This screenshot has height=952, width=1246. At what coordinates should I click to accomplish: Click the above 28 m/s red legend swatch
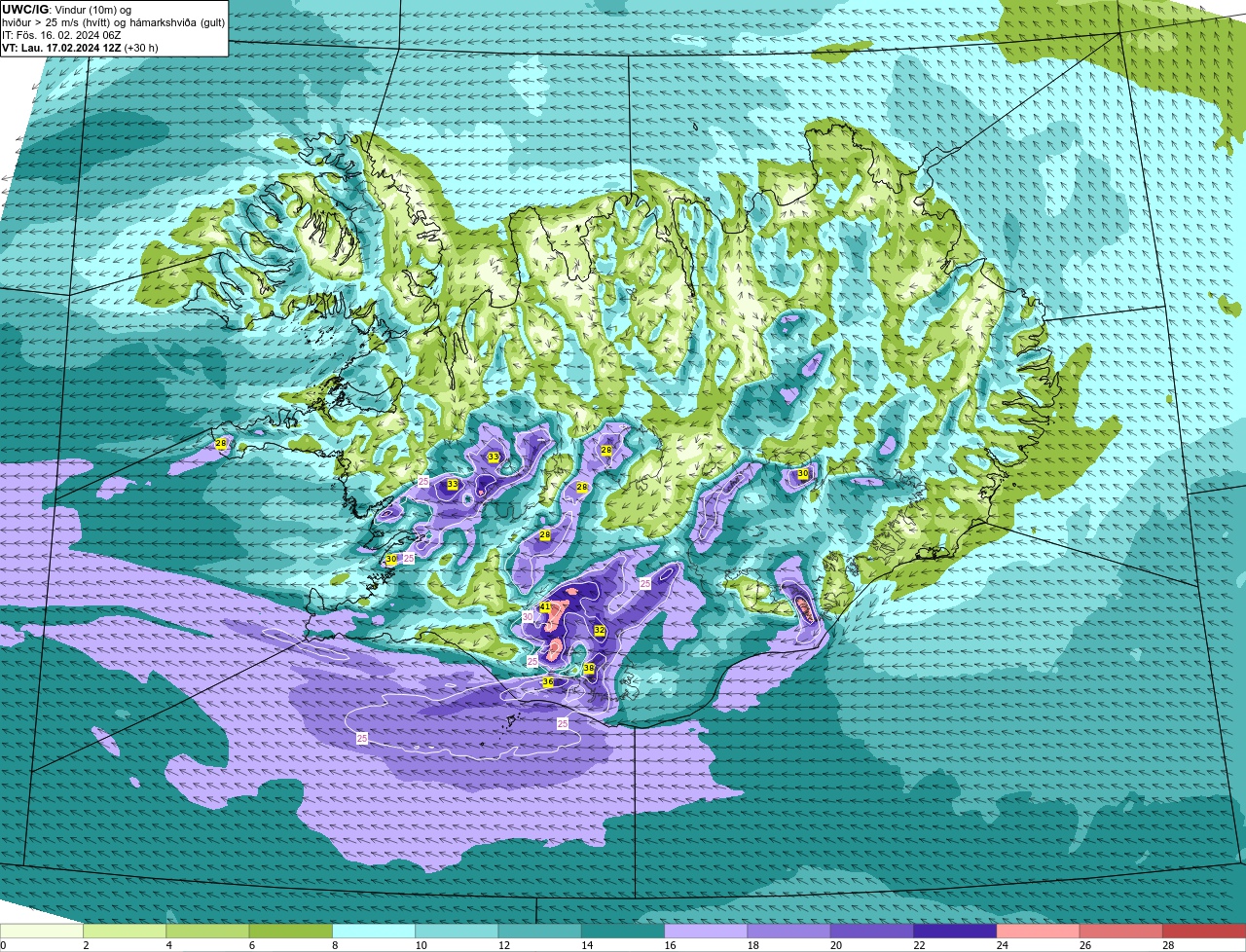[x=1204, y=931]
